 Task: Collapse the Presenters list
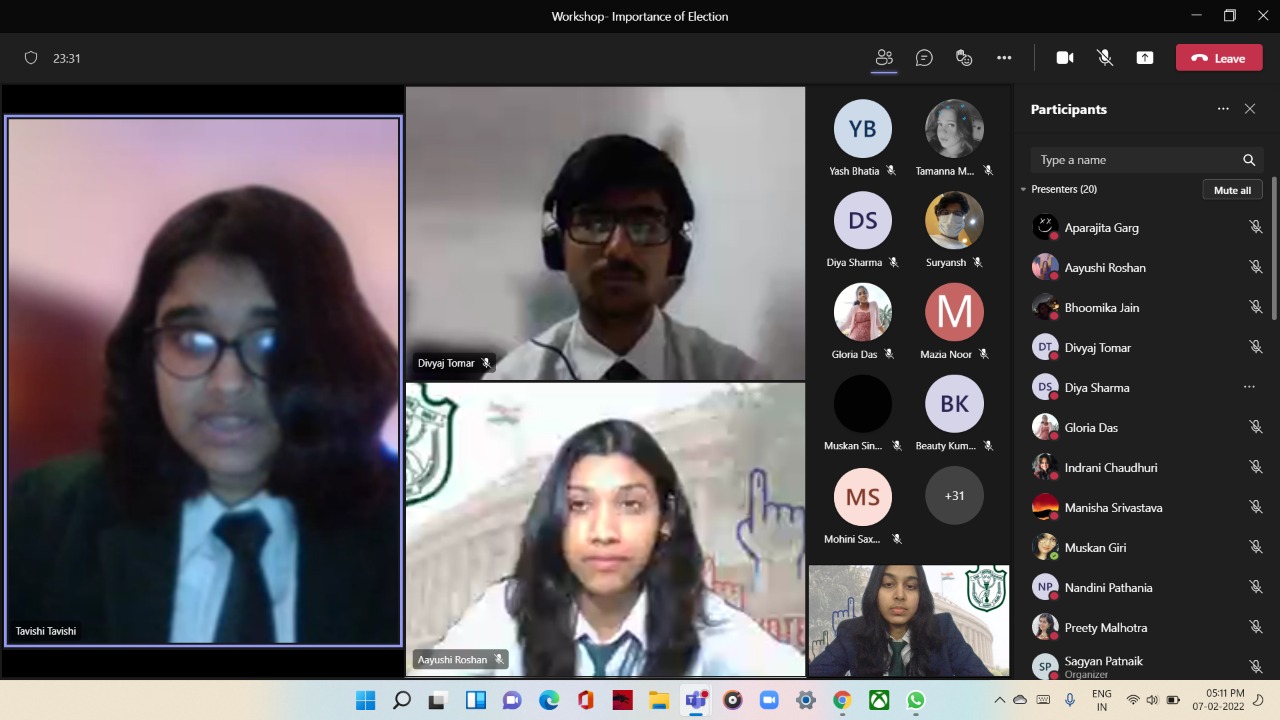click(1024, 189)
